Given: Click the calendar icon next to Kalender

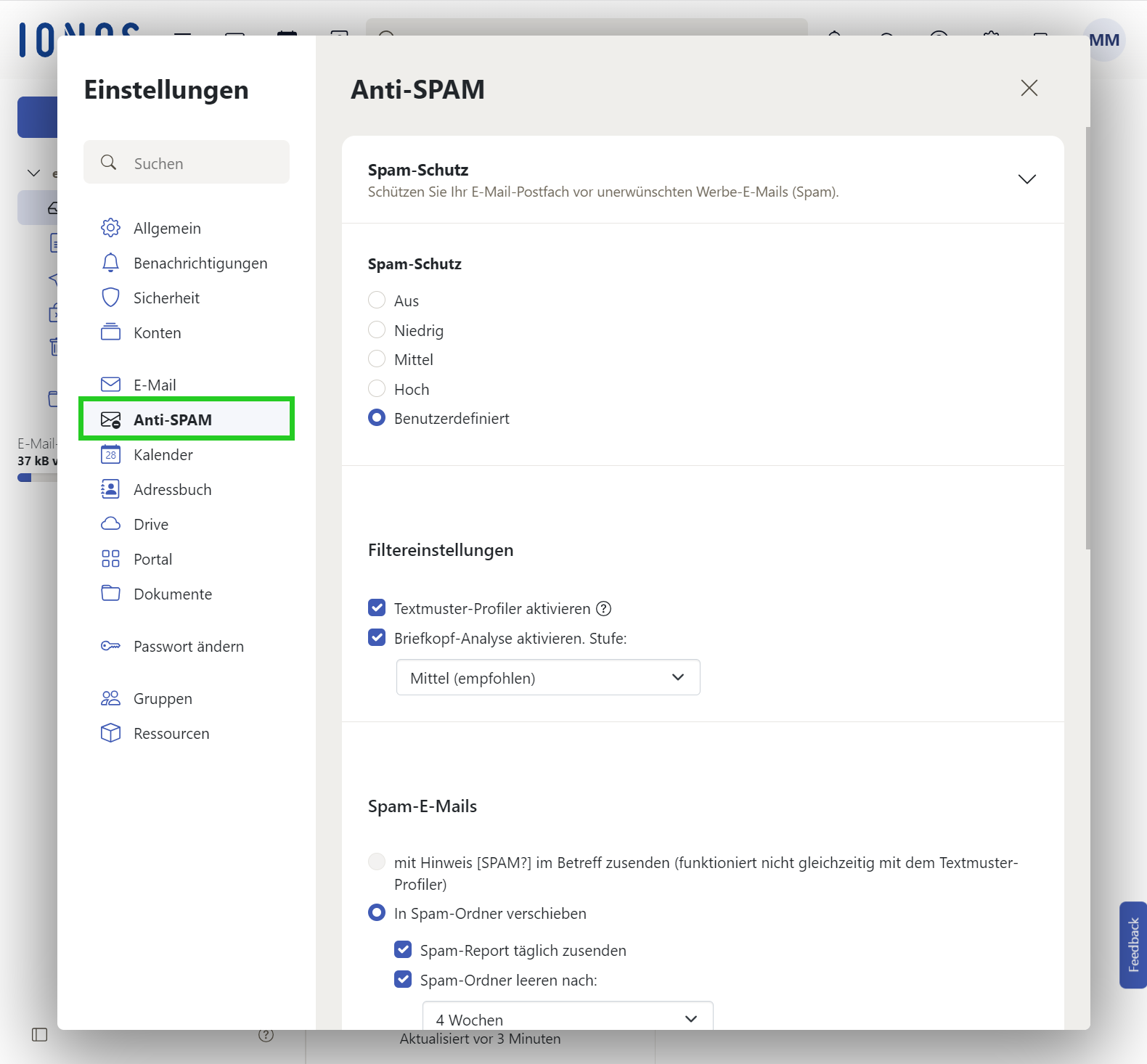Looking at the screenshot, I should pos(110,455).
